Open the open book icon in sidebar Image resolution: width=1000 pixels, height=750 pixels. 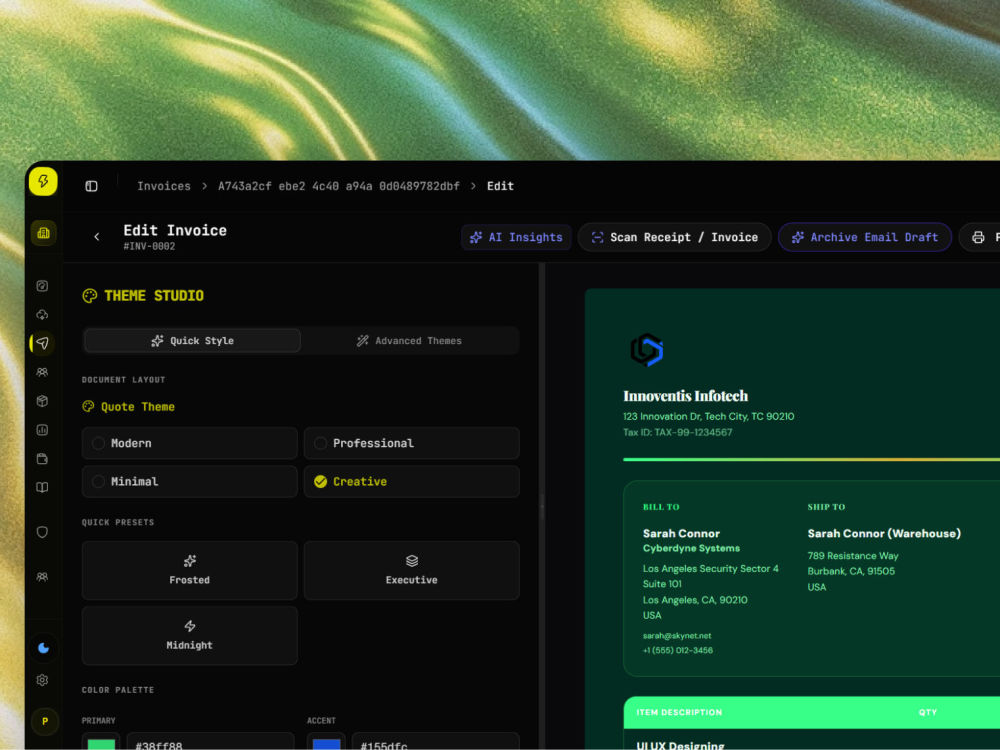coord(42,487)
